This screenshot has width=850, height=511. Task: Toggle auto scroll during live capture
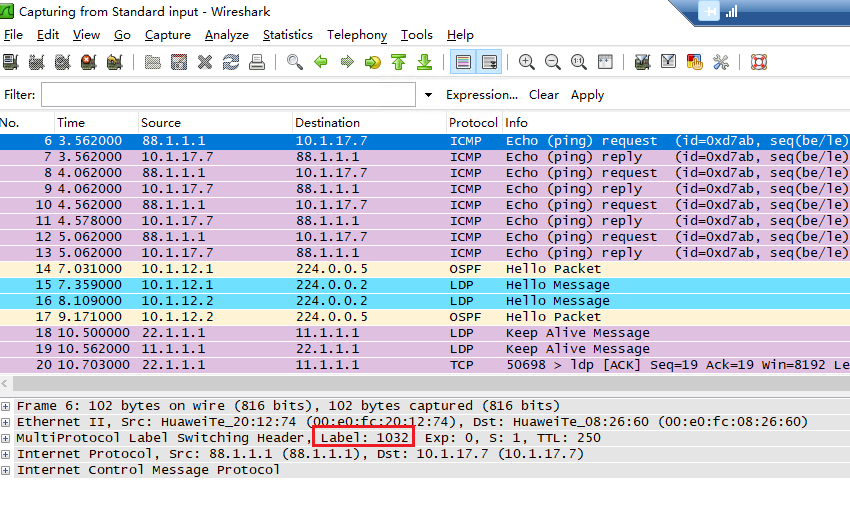[x=489, y=62]
